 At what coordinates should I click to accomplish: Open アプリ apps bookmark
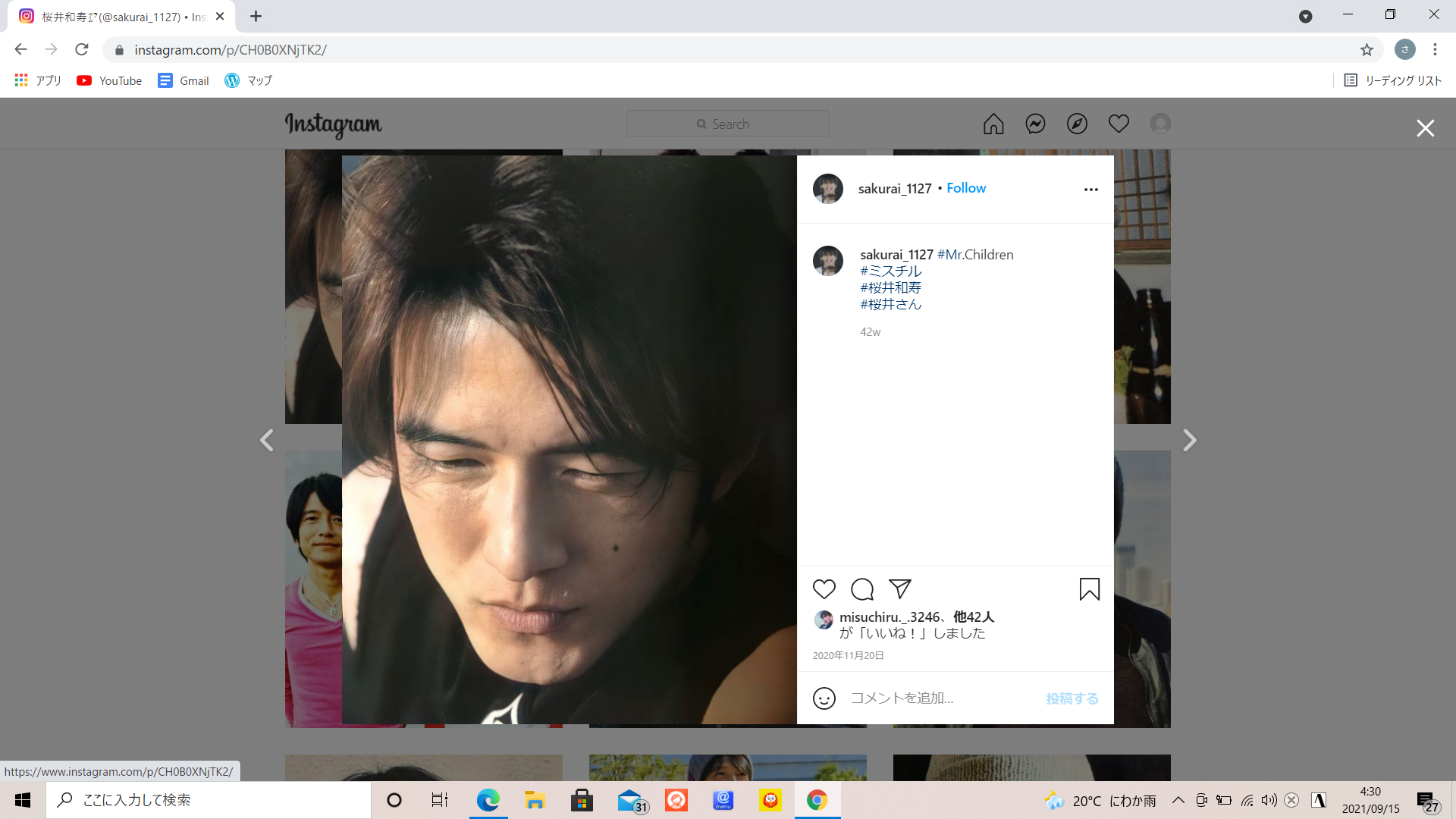[38, 80]
